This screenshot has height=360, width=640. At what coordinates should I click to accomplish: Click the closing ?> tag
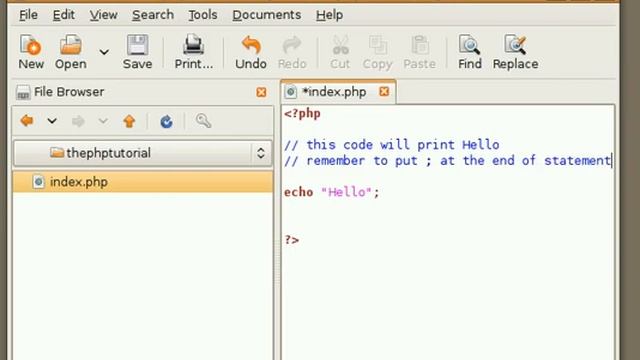292,240
